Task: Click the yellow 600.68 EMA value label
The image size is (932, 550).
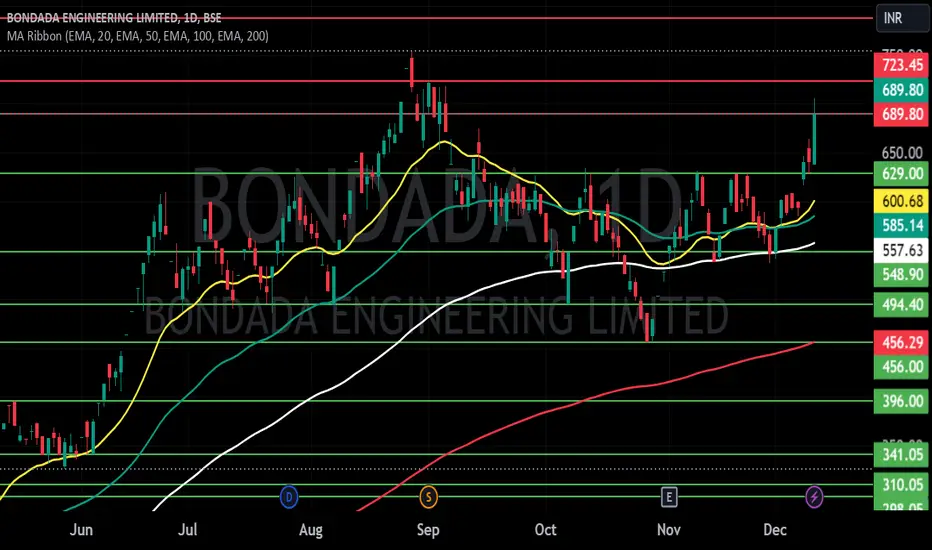Action: (901, 201)
